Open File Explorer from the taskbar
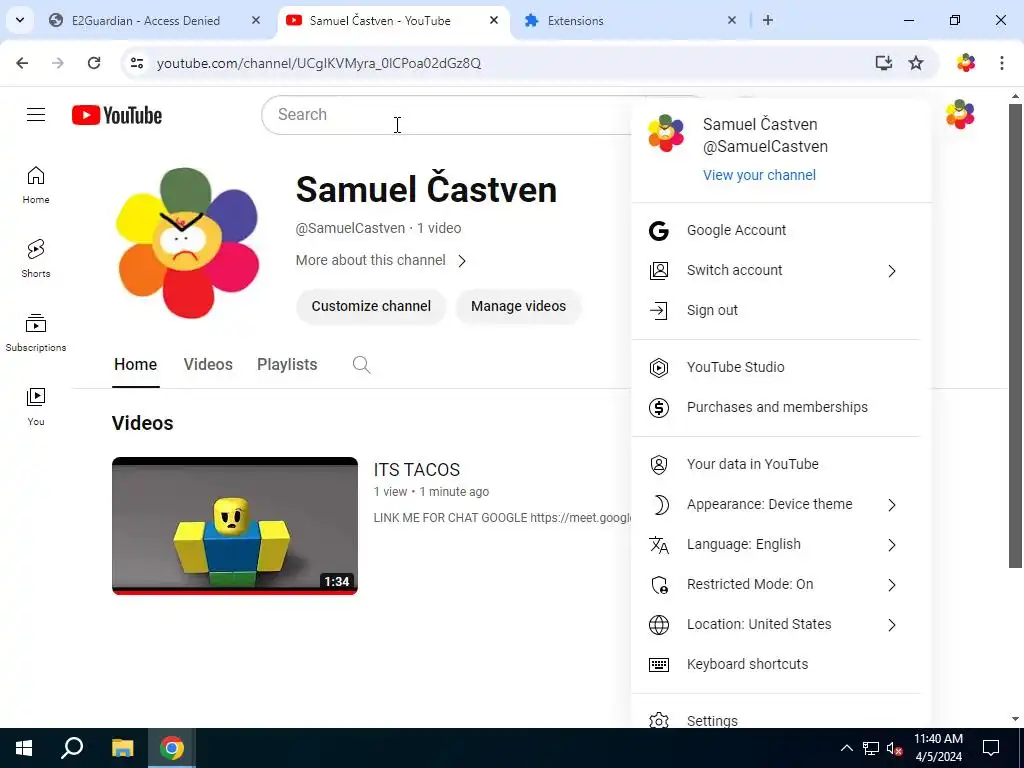This screenshot has width=1024, height=768. 122,748
